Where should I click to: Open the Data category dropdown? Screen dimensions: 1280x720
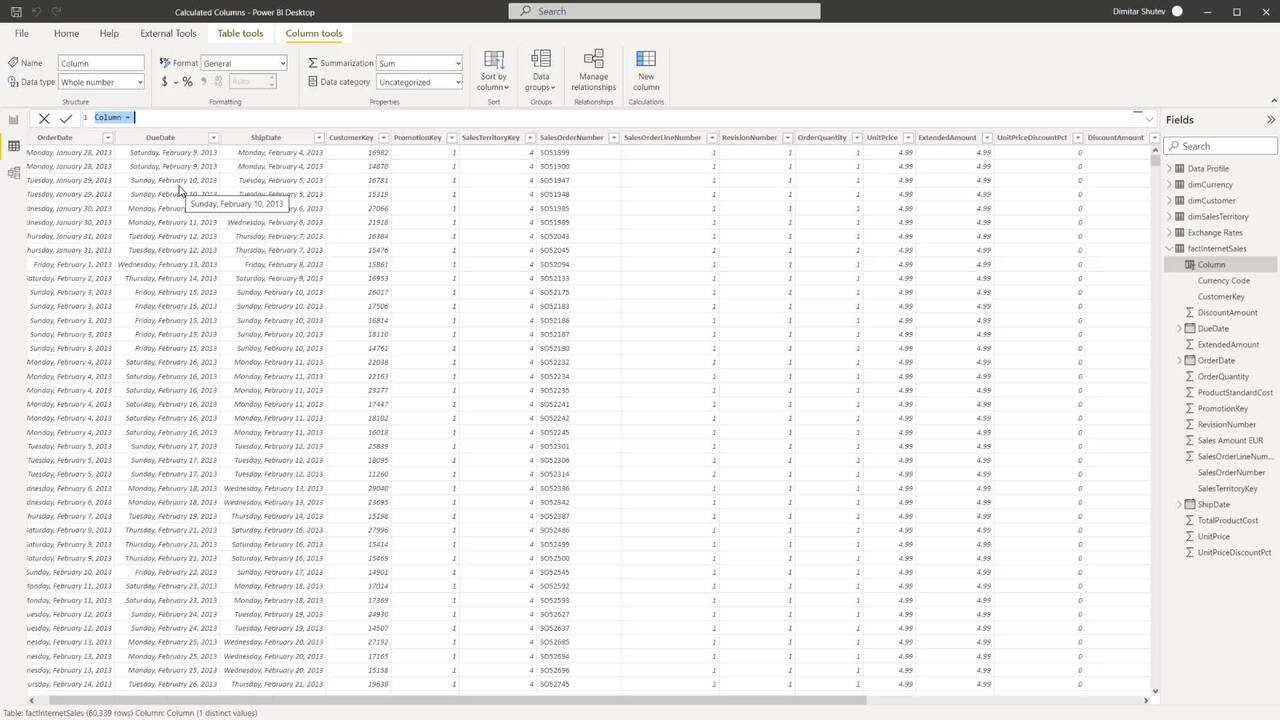click(419, 82)
